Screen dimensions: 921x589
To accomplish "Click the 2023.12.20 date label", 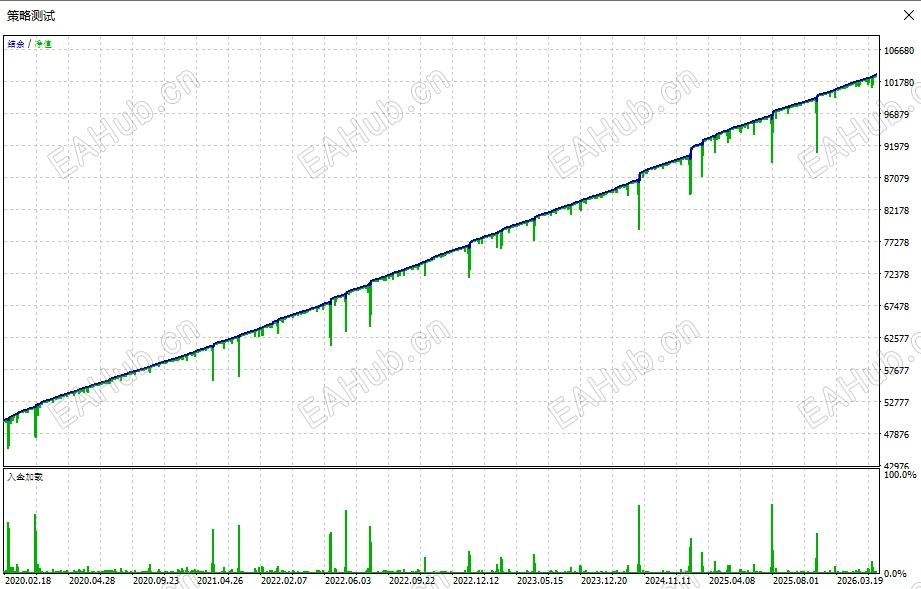I will pyautogui.click(x=604, y=581).
